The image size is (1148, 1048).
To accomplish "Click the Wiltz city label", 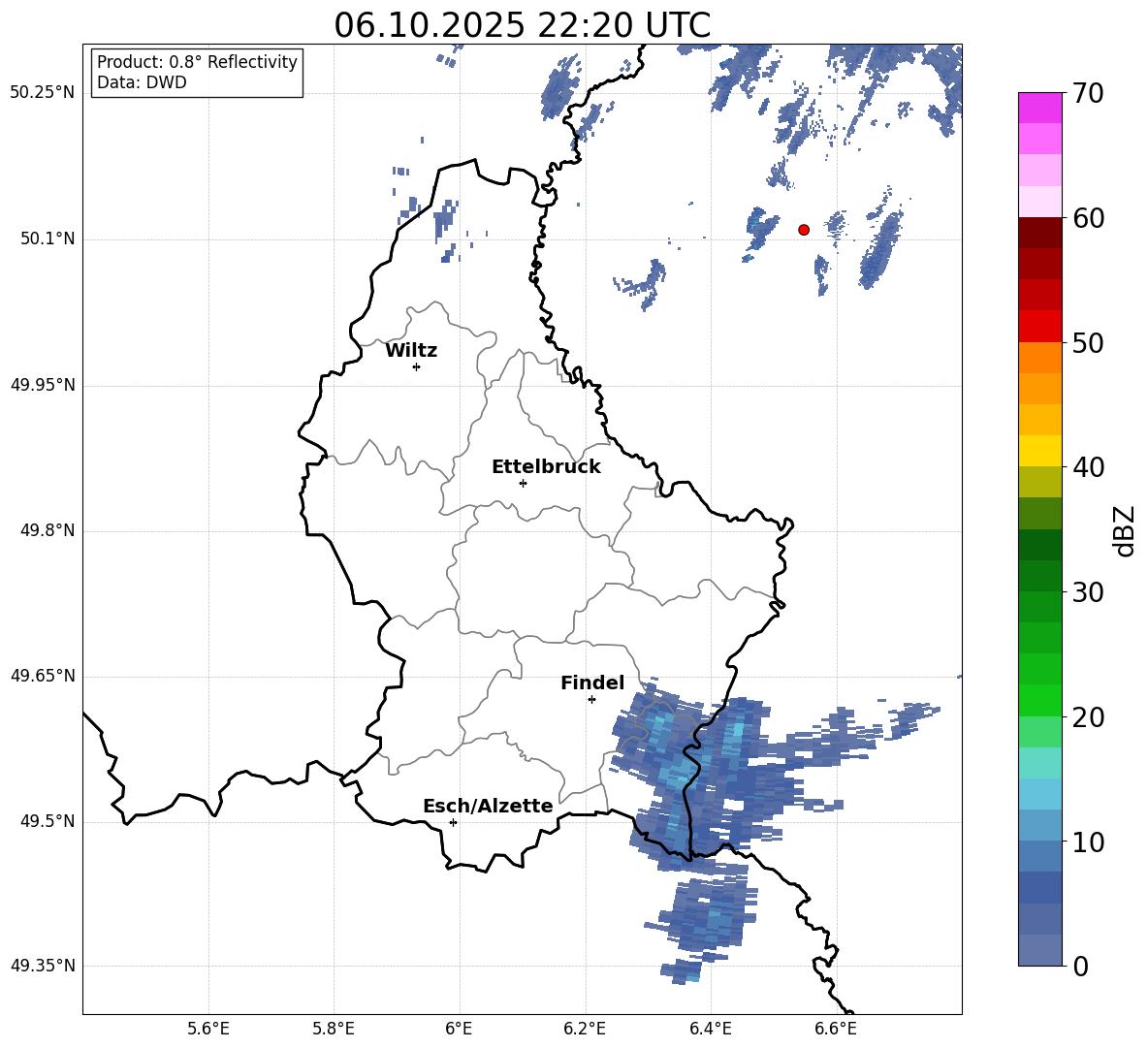I will pyautogui.click(x=411, y=351).
